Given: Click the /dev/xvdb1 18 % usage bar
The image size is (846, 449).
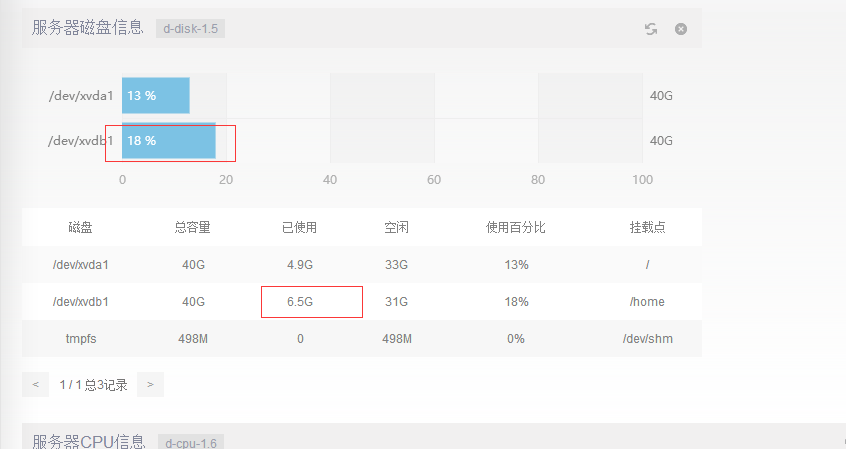Looking at the screenshot, I should (x=168, y=141).
